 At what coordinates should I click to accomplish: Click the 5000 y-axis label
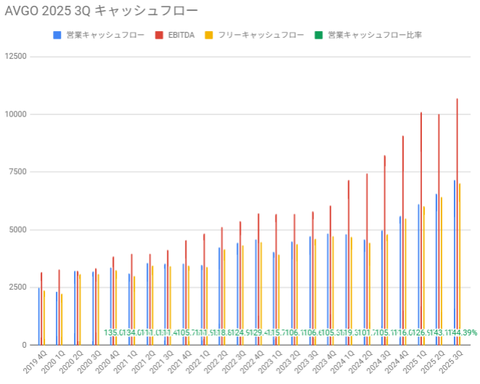[18, 230]
